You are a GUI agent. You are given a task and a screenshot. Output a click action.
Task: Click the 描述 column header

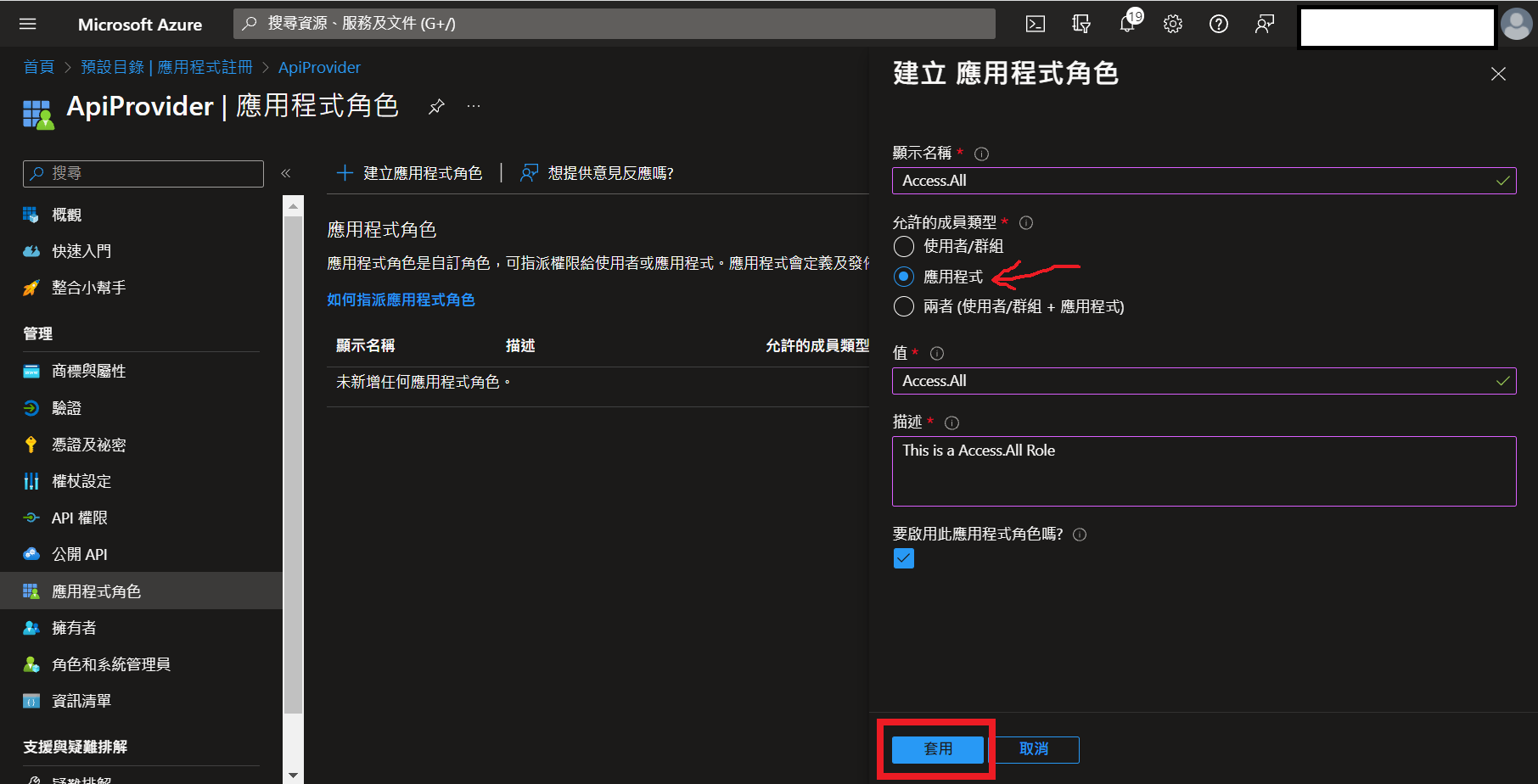pos(520,345)
